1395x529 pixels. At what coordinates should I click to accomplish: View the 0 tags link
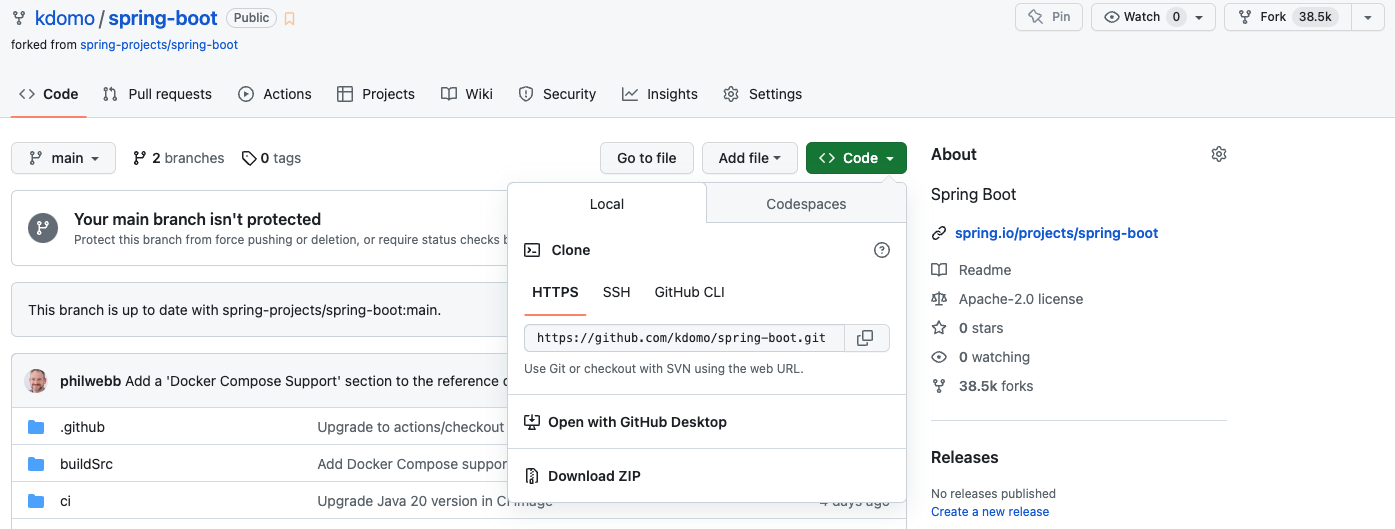click(x=271, y=158)
